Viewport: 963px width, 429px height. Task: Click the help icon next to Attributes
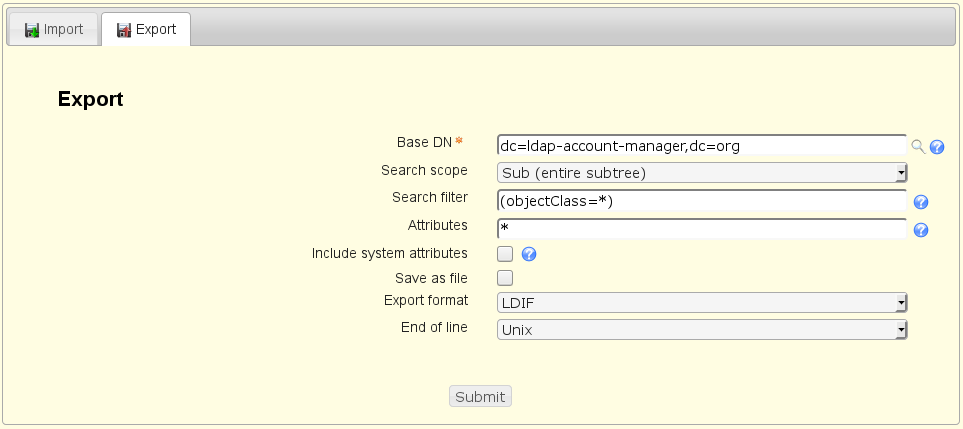[921, 230]
